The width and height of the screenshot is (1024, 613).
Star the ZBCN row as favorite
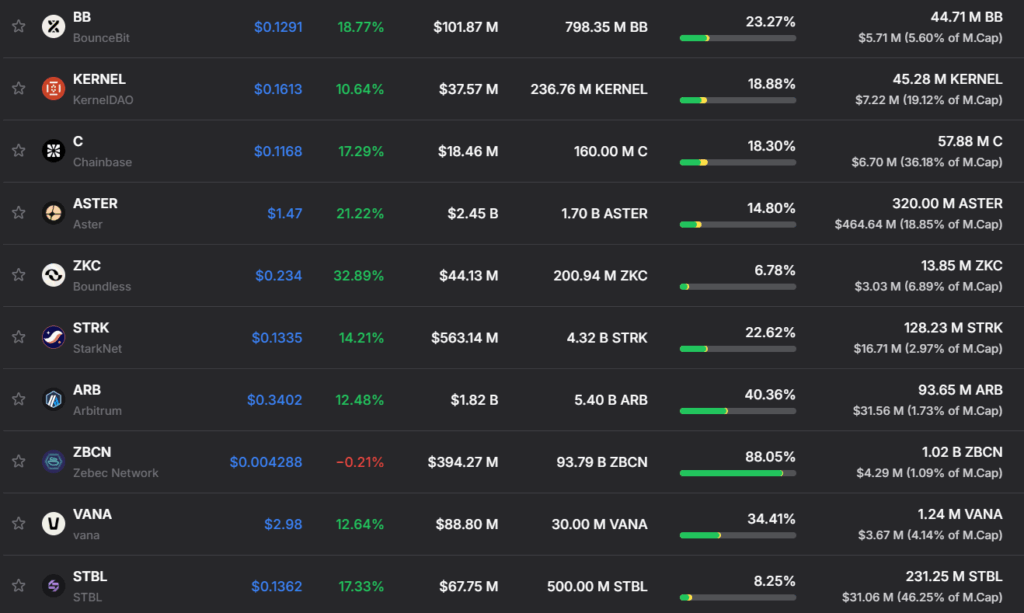click(x=18, y=462)
